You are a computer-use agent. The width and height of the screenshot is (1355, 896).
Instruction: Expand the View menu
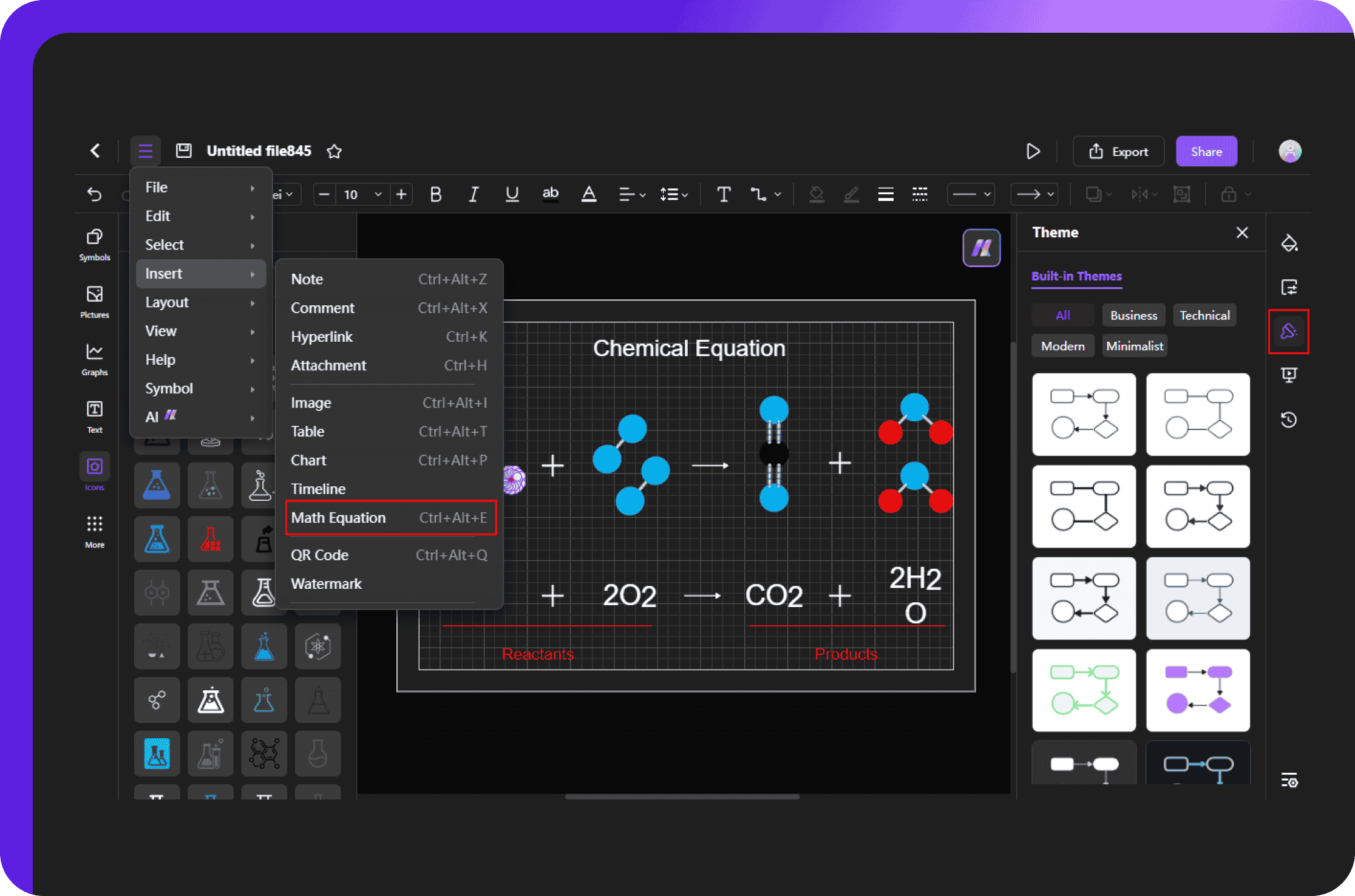click(200, 331)
